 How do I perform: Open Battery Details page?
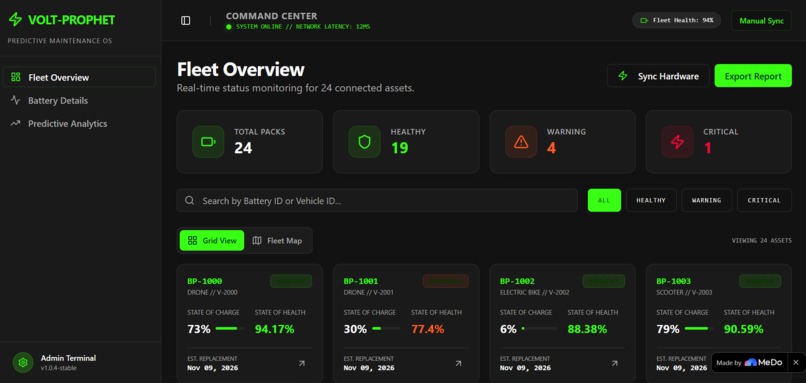coord(79,100)
